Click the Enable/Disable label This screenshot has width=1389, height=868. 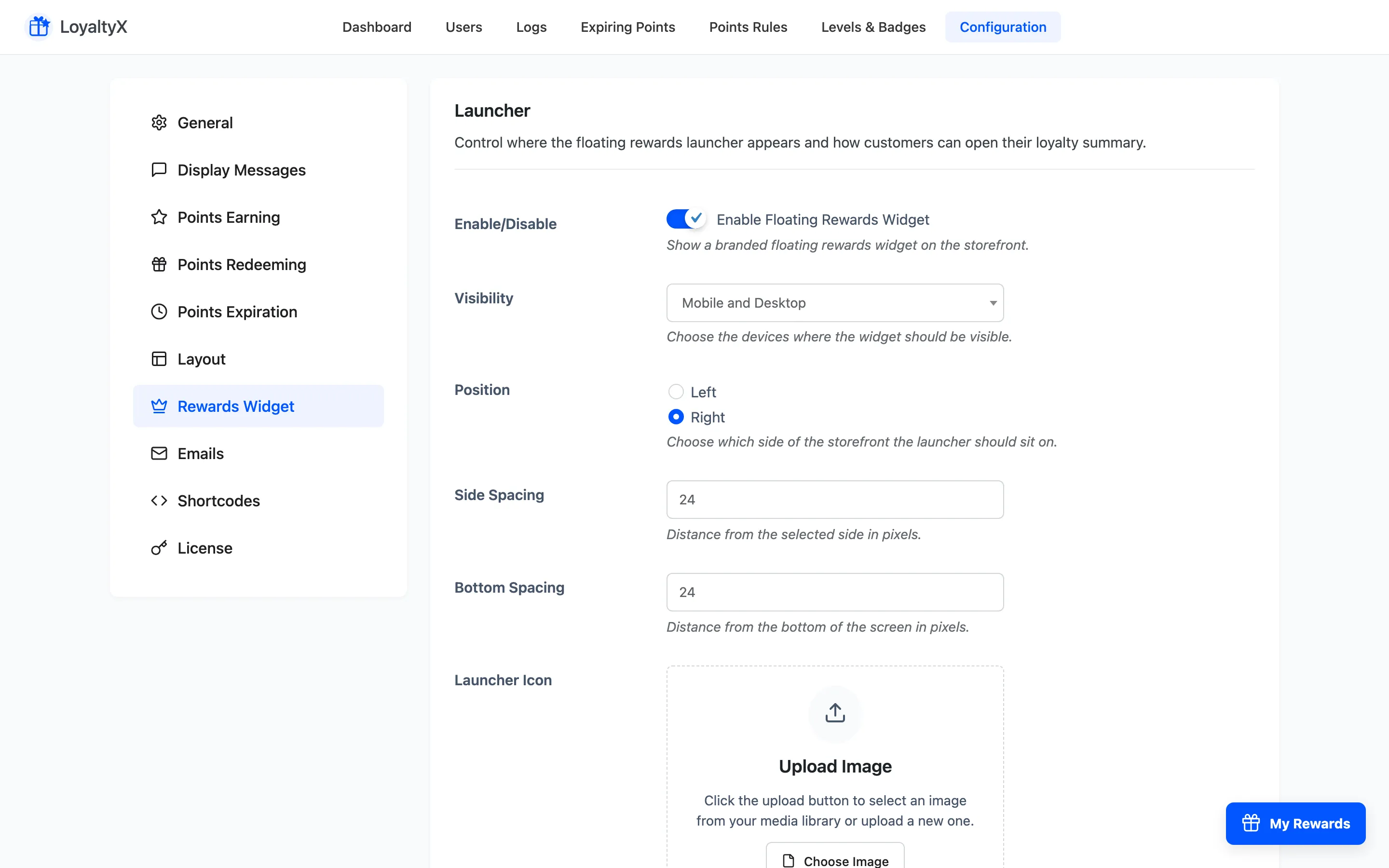tap(505, 224)
